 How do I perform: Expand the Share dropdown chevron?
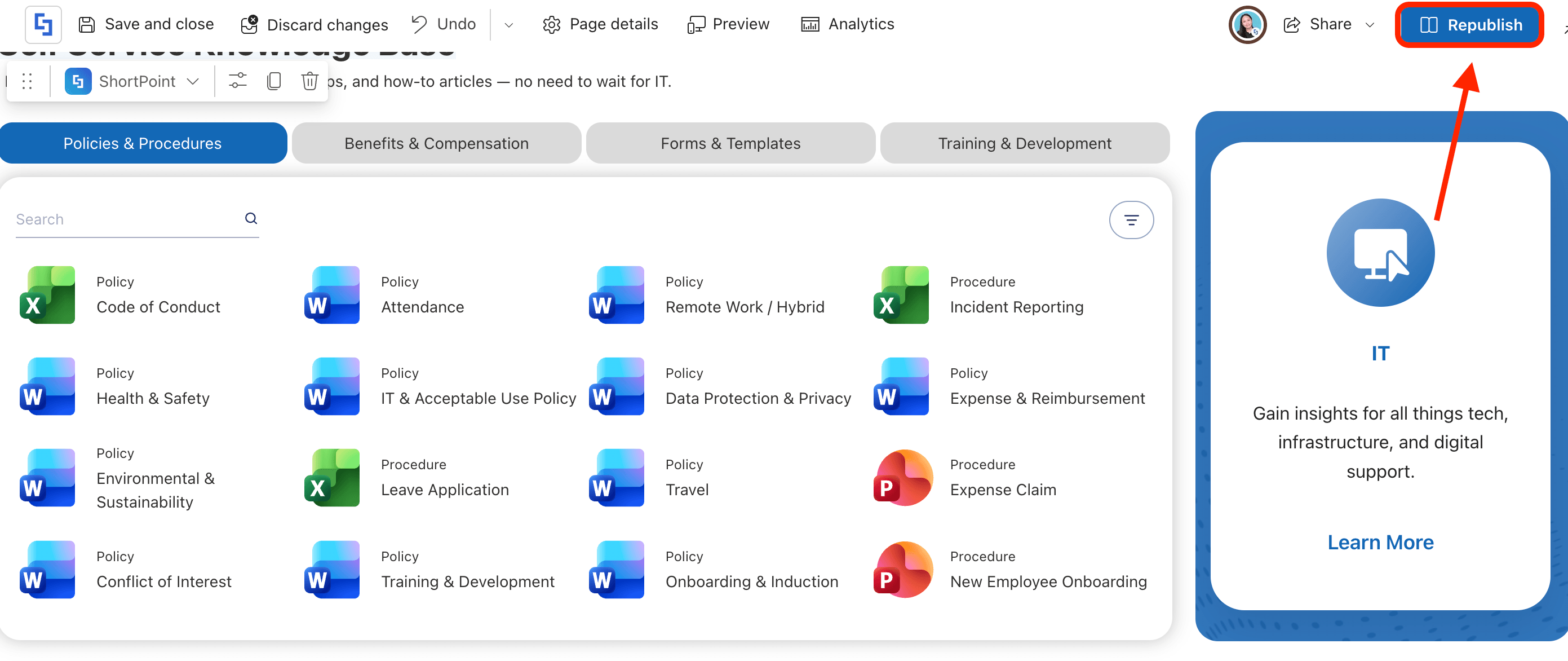(x=1370, y=25)
